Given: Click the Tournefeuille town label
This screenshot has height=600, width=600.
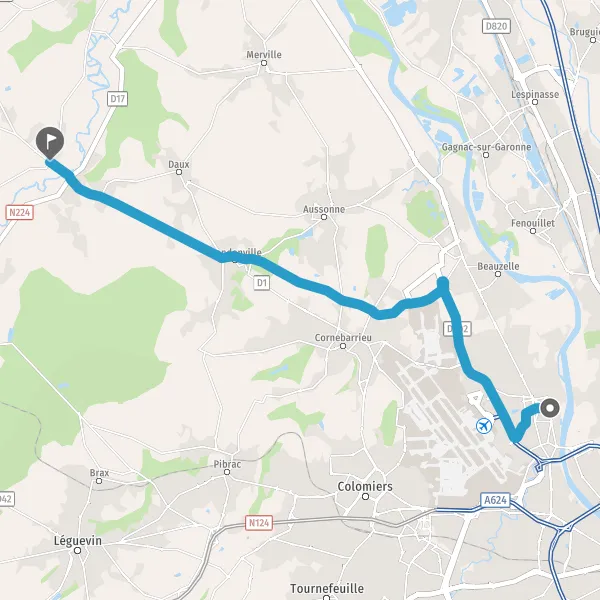Looking at the screenshot, I should (327, 588).
